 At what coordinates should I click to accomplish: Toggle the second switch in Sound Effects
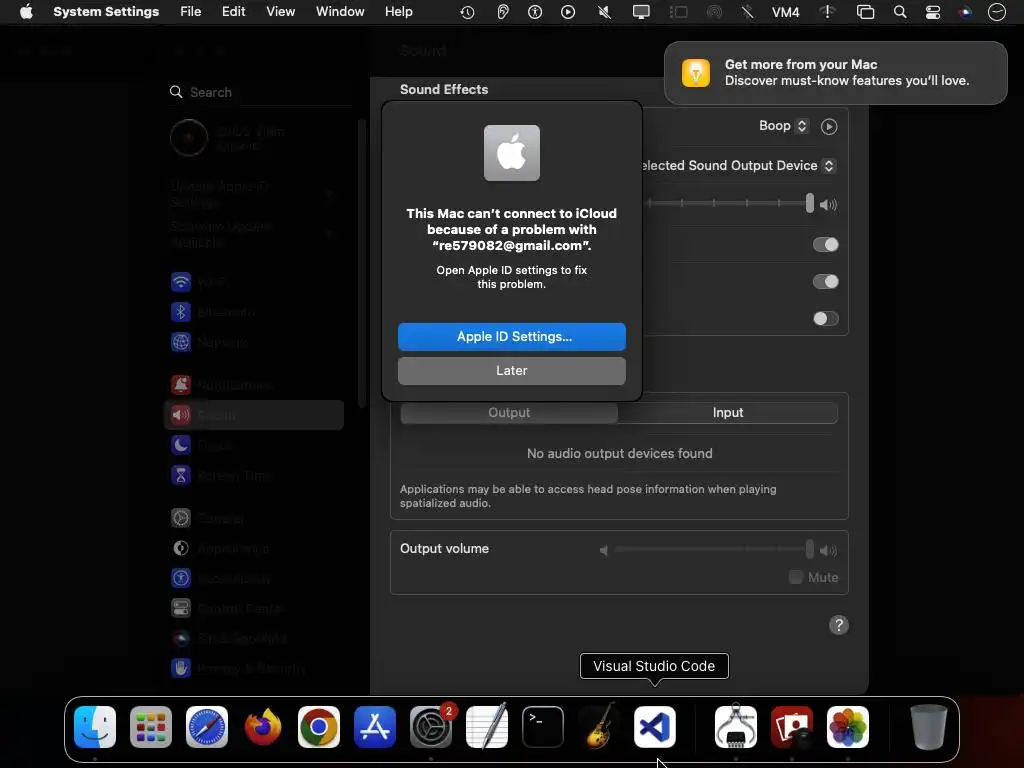pyautogui.click(x=825, y=281)
